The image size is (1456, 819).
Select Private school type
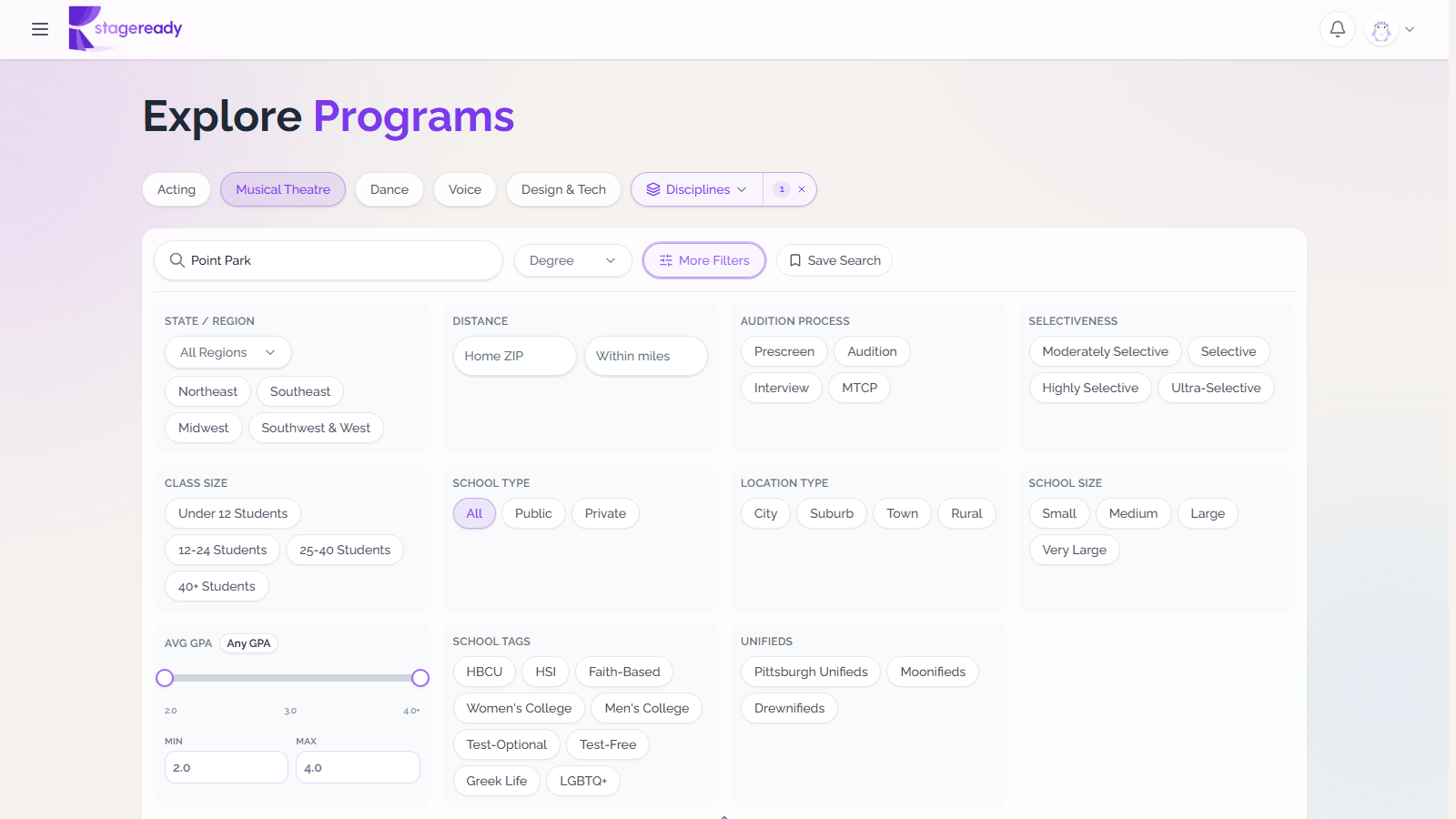[605, 513]
